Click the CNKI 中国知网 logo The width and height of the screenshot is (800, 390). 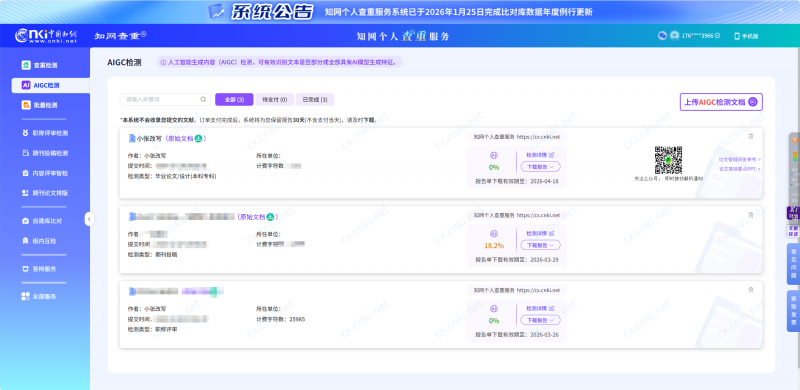click(x=46, y=36)
